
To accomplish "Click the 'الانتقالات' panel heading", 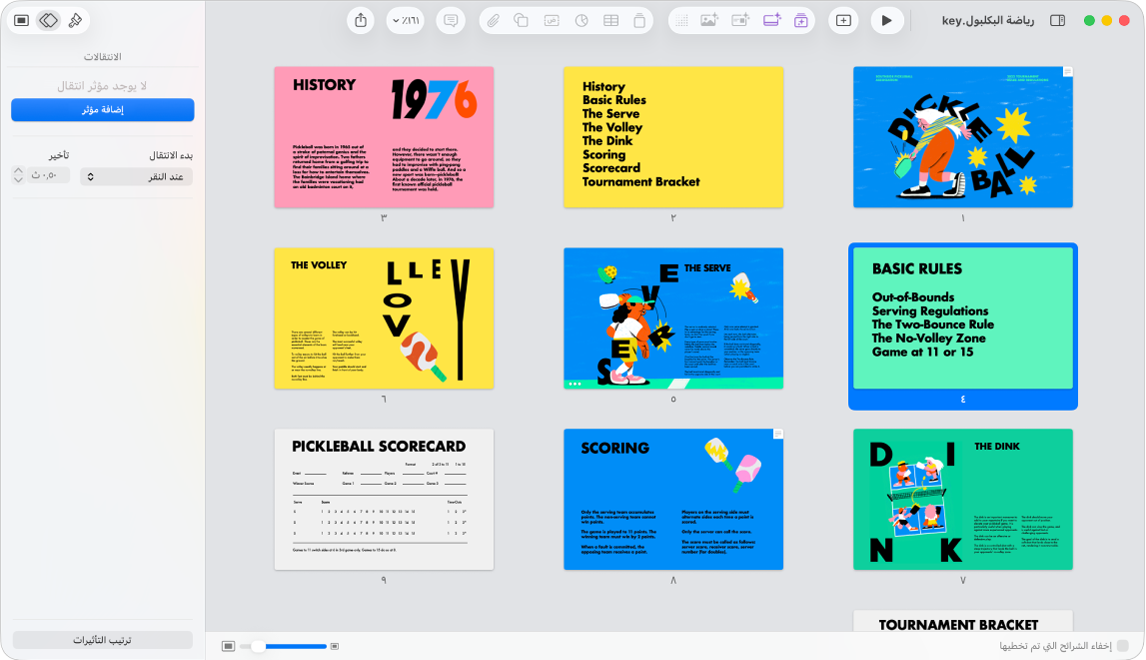I will pyautogui.click(x=102, y=56).
